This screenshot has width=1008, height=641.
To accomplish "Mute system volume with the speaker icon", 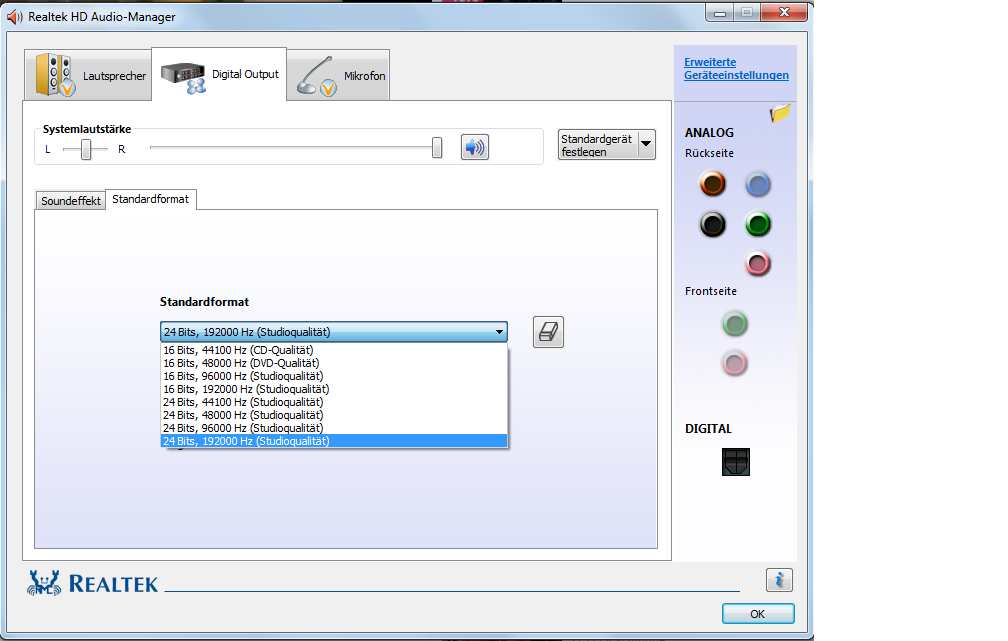I will [x=474, y=147].
